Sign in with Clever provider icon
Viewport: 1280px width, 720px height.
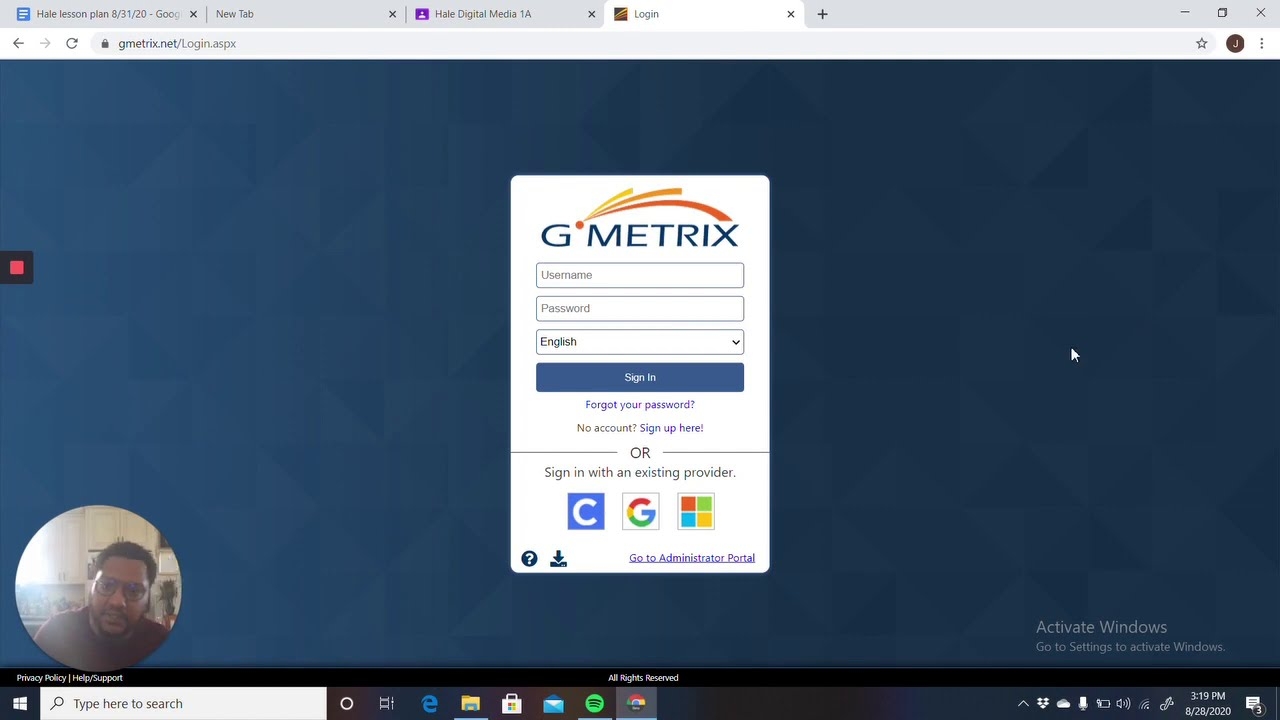tap(586, 512)
